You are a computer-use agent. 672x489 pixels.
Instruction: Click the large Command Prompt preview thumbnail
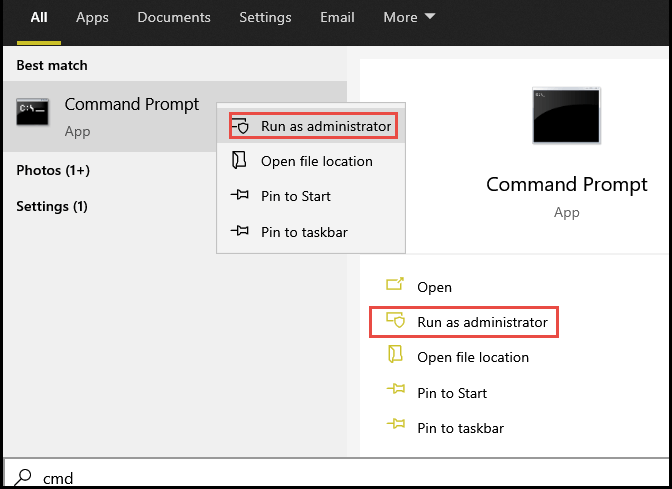click(x=566, y=117)
